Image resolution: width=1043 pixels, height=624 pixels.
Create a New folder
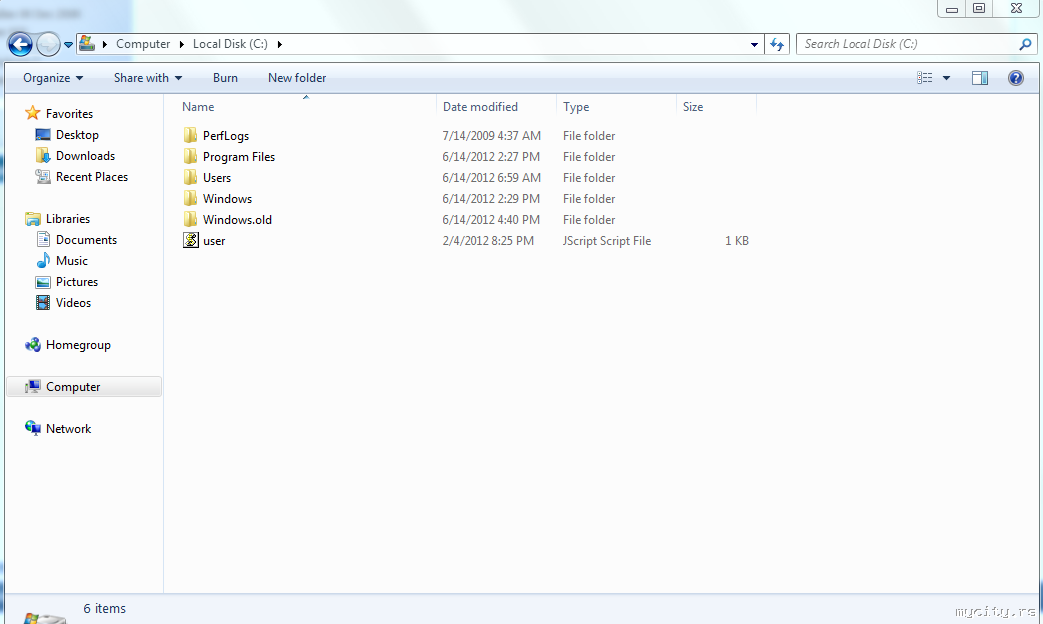[297, 78]
